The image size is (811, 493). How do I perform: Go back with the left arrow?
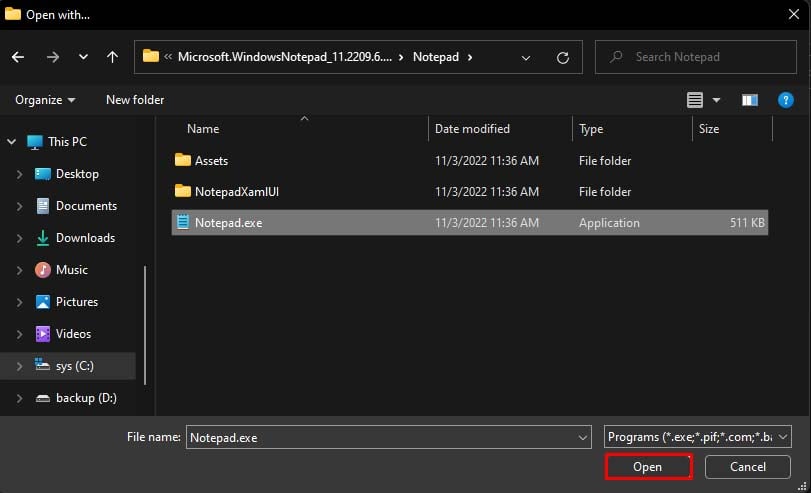pyautogui.click(x=18, y=57)
